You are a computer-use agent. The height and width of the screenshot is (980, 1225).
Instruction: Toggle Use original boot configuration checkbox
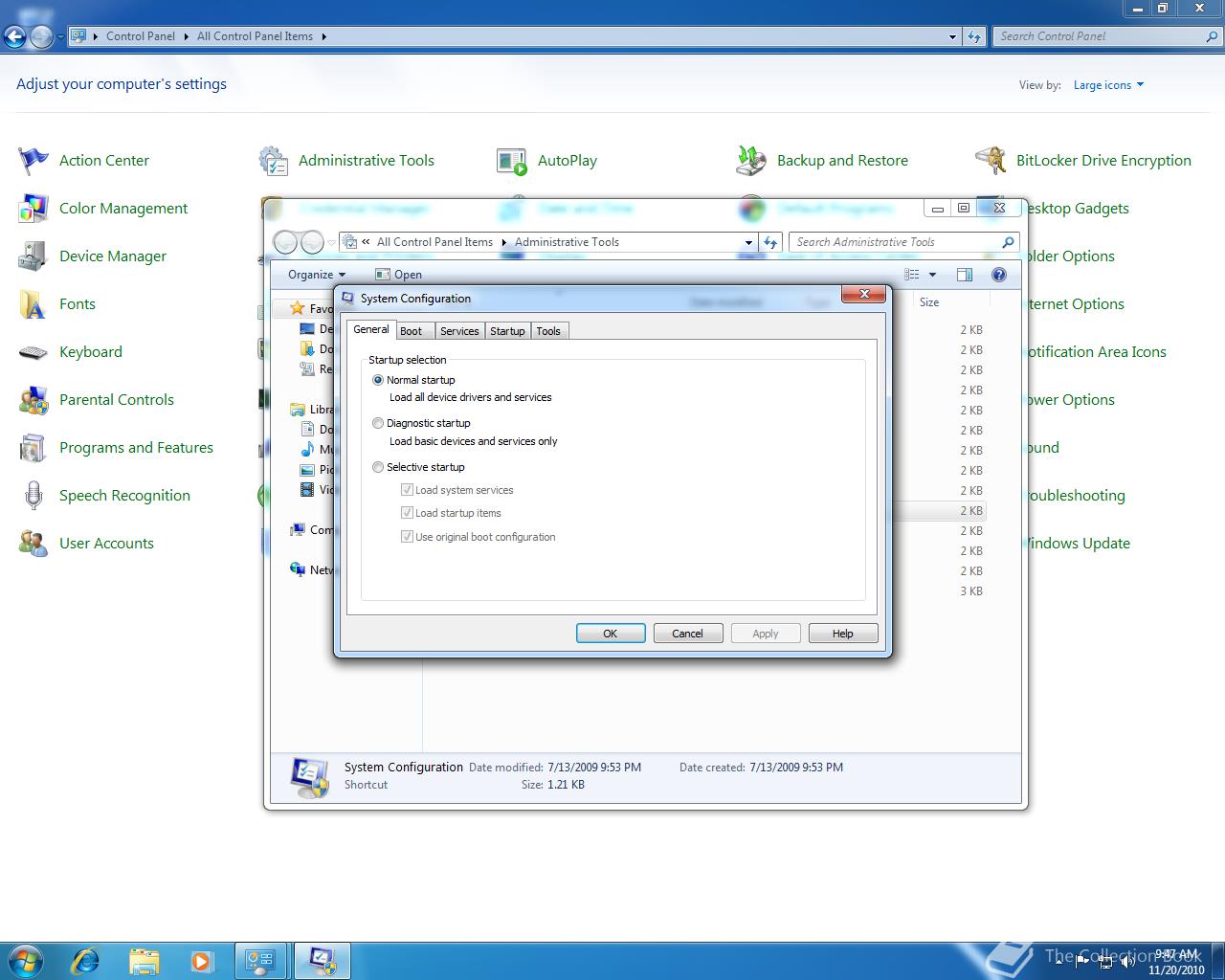click(407, 536)
